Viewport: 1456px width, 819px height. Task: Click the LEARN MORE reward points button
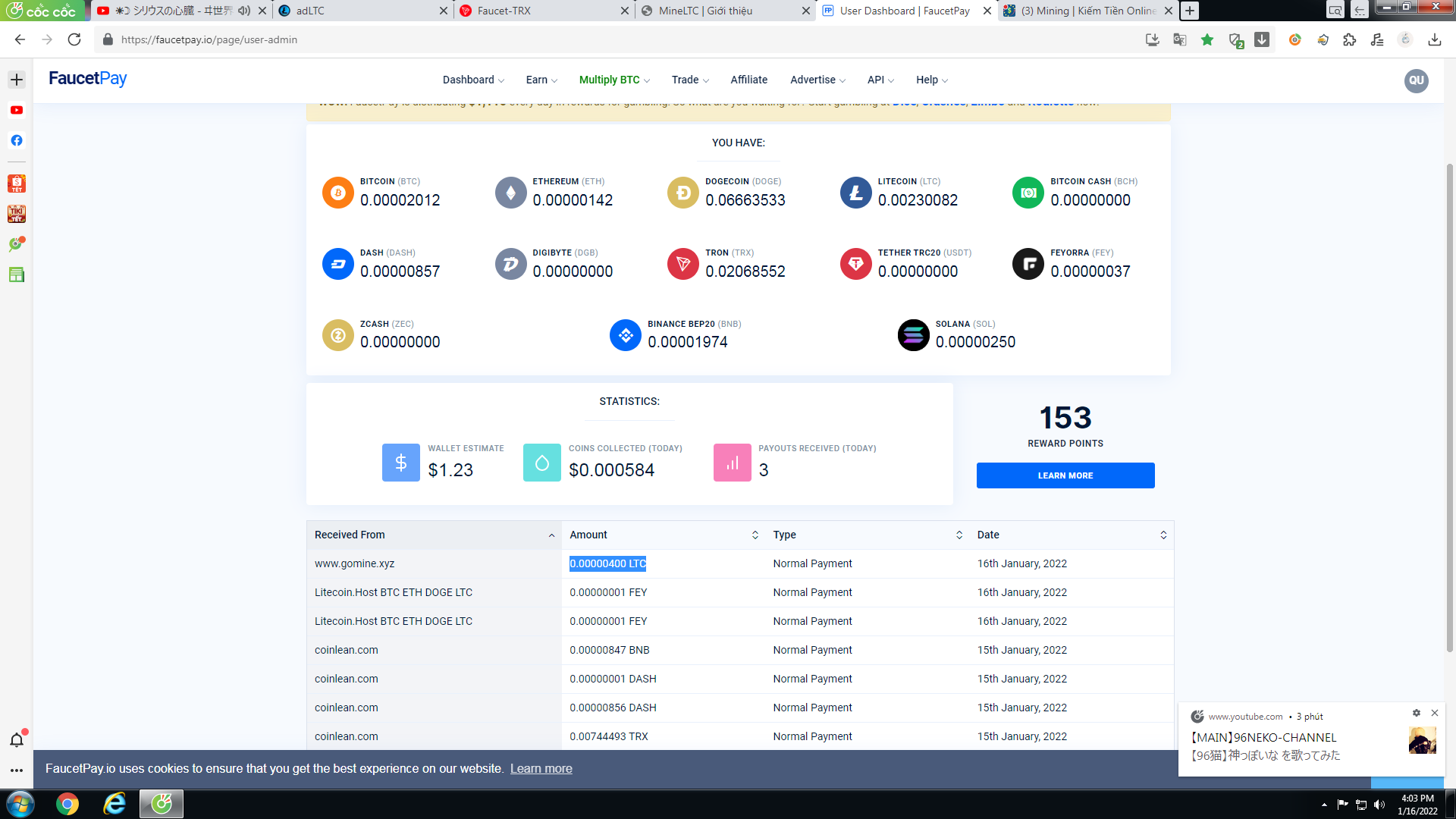click(1065, 475)
